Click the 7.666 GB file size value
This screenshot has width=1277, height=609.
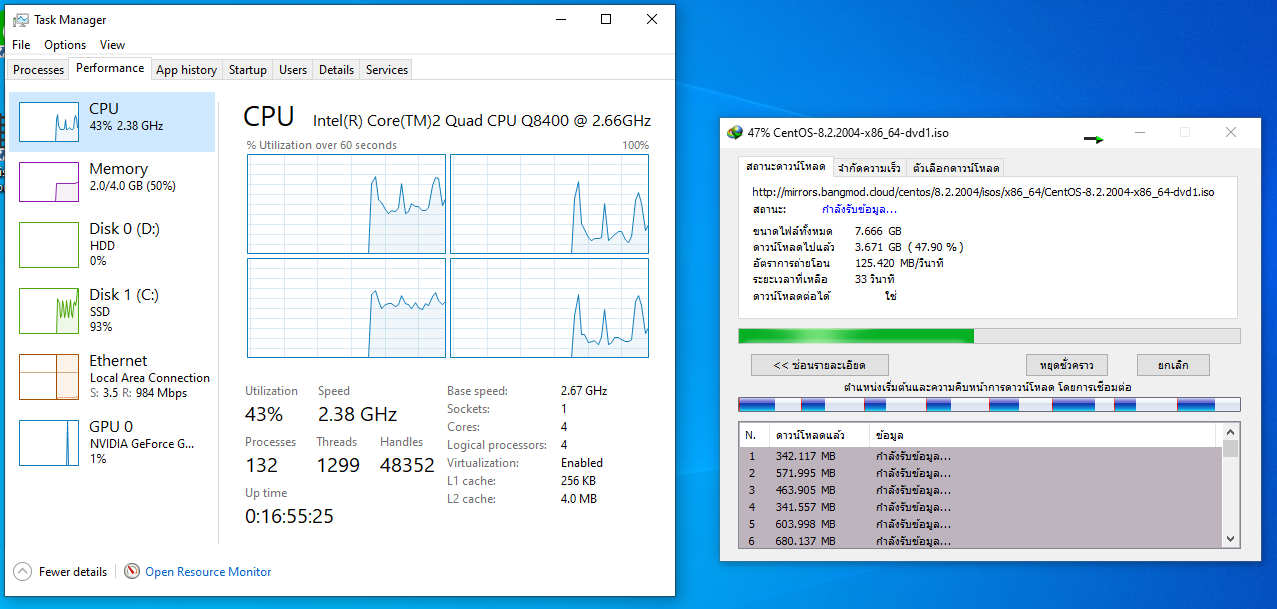878,231
